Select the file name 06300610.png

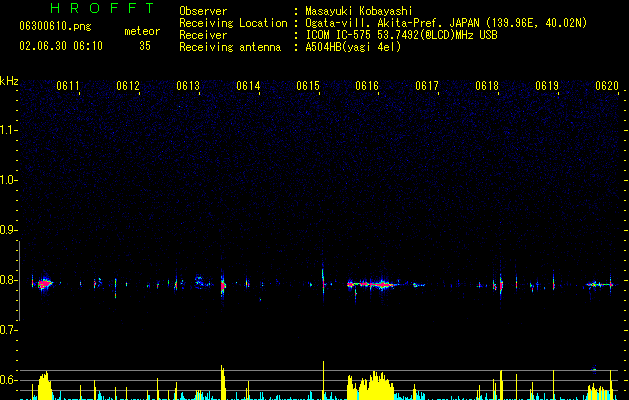pos(55,27)
